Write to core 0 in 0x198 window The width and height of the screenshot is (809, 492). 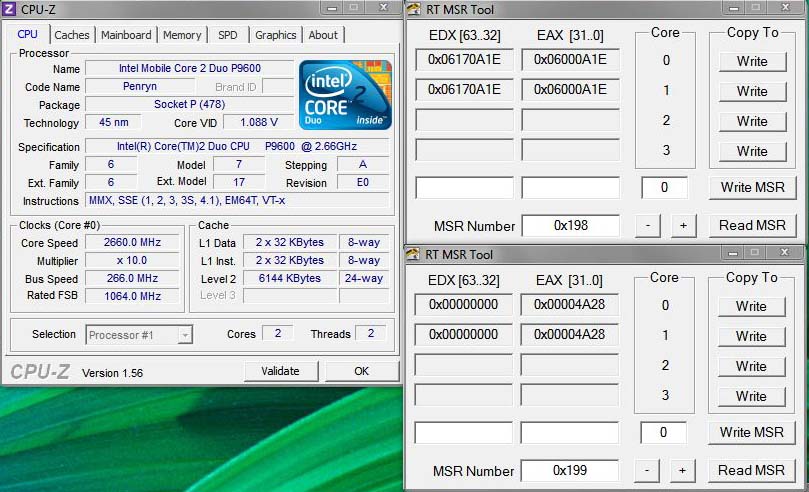[x=752, y=61]
